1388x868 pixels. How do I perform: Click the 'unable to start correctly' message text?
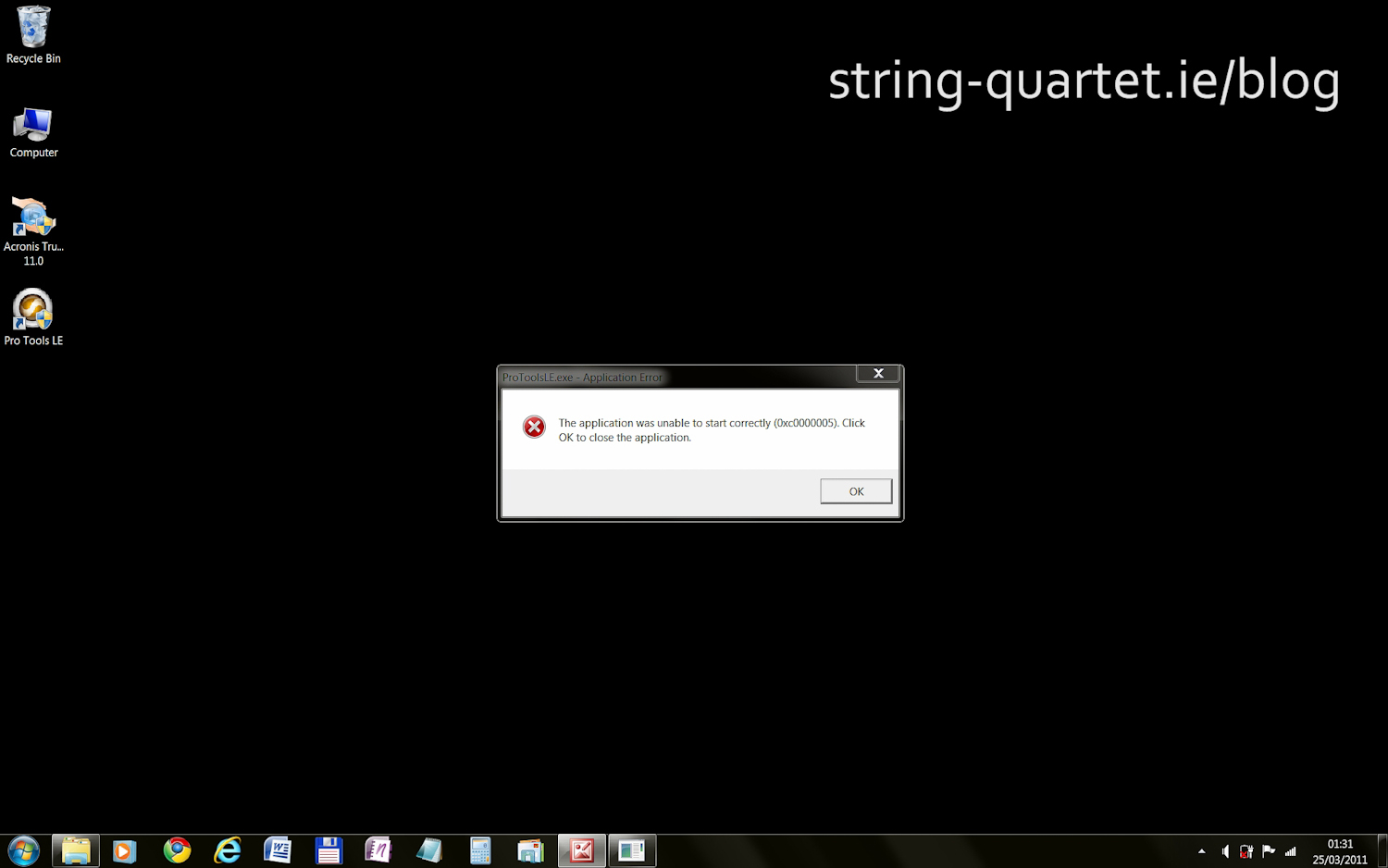[x=712, y=430]
